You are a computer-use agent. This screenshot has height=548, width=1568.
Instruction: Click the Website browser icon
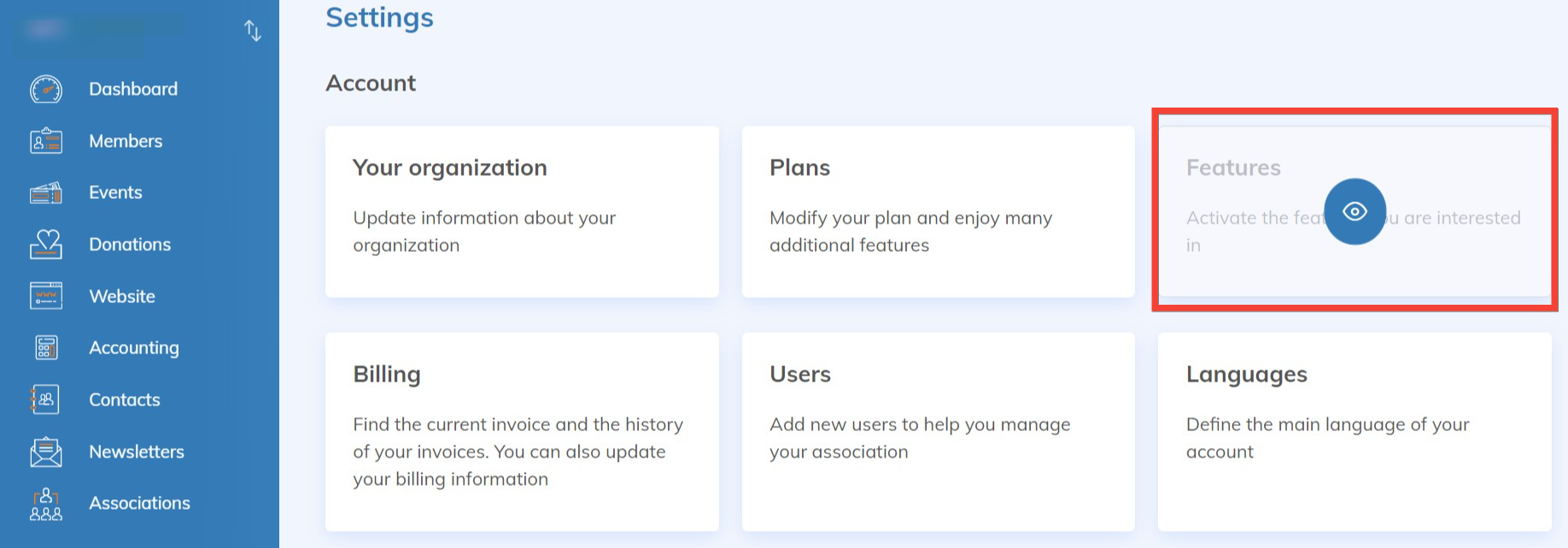click(46, 296)
